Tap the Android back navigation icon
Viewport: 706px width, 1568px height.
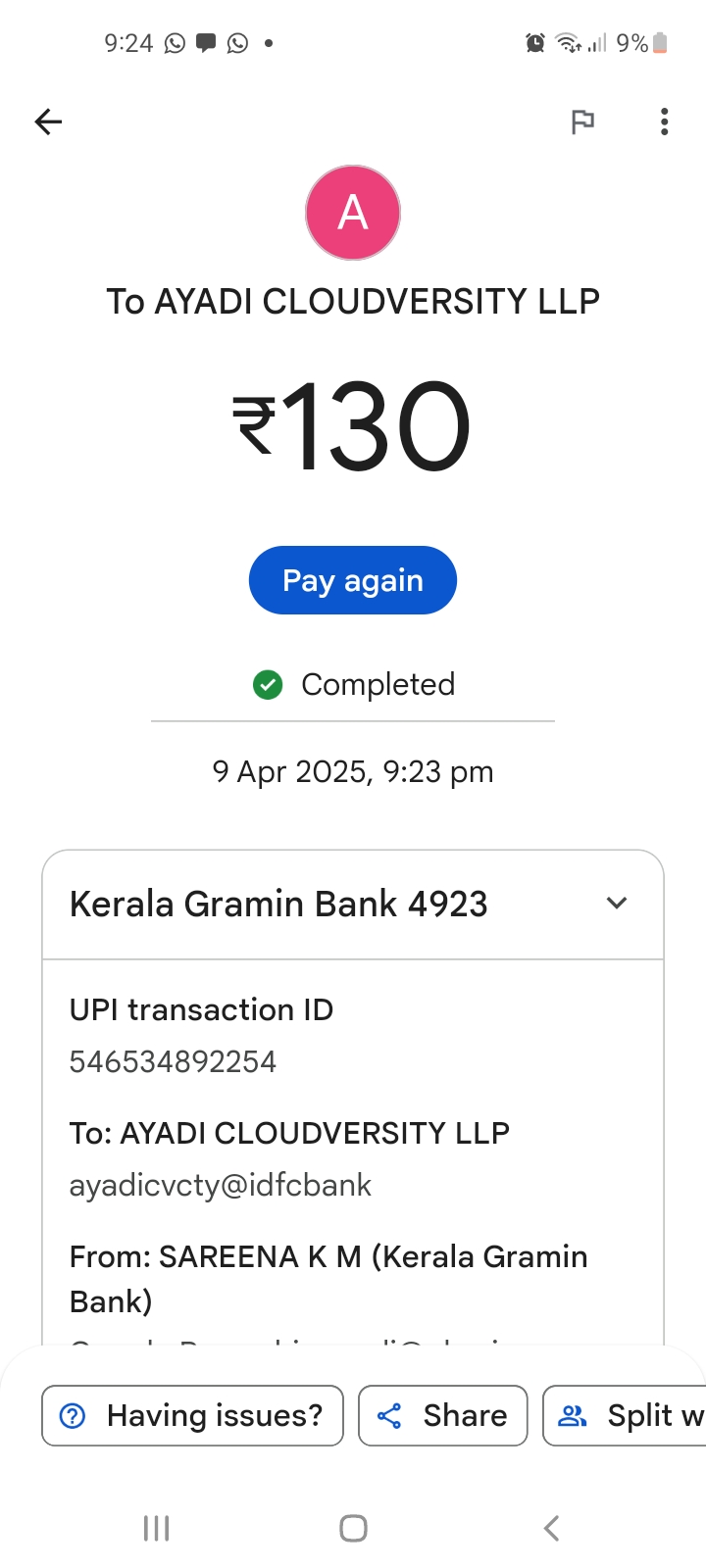551,1528
